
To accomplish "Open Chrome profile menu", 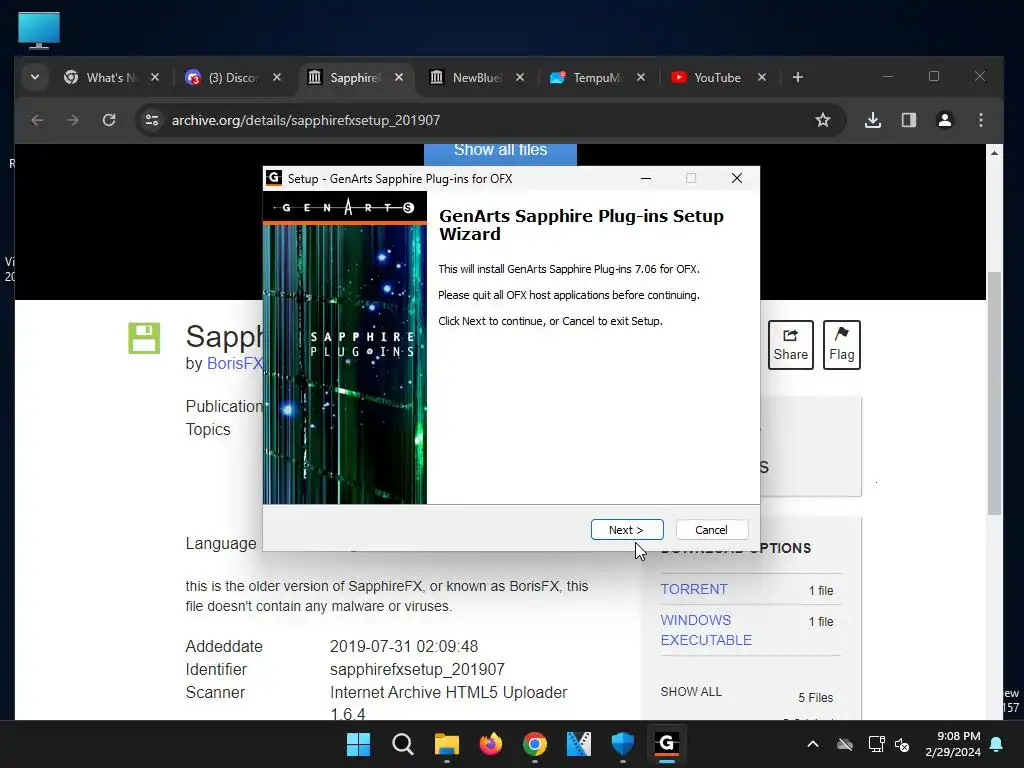I will (945, 120).
